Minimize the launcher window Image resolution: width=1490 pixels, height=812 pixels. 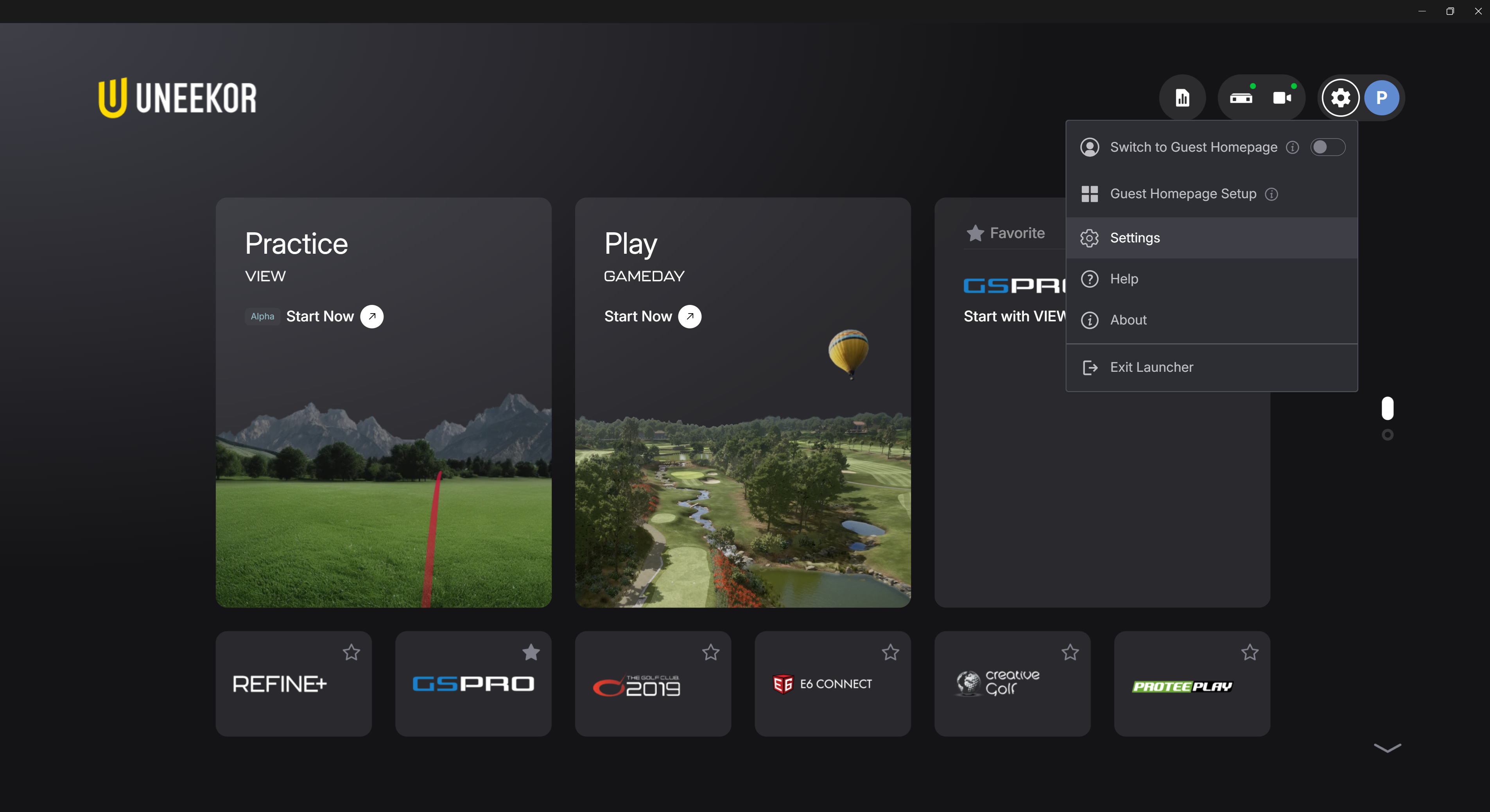click(1422, 11)
